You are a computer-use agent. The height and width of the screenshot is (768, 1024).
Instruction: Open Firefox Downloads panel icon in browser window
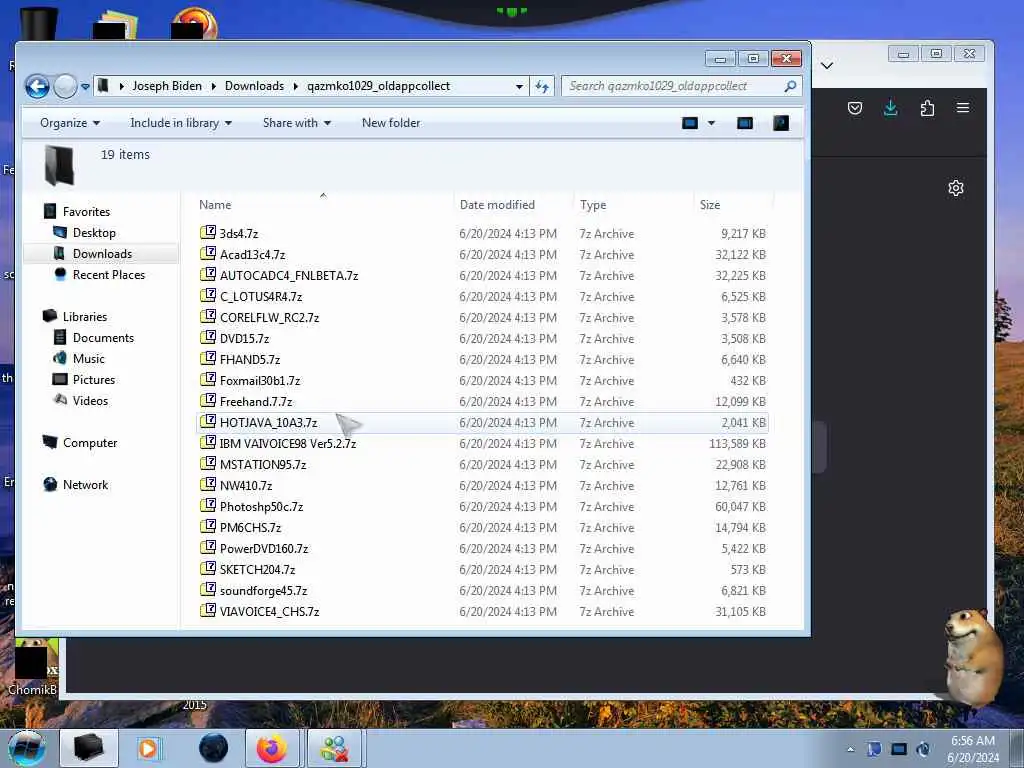click(891, 108)
